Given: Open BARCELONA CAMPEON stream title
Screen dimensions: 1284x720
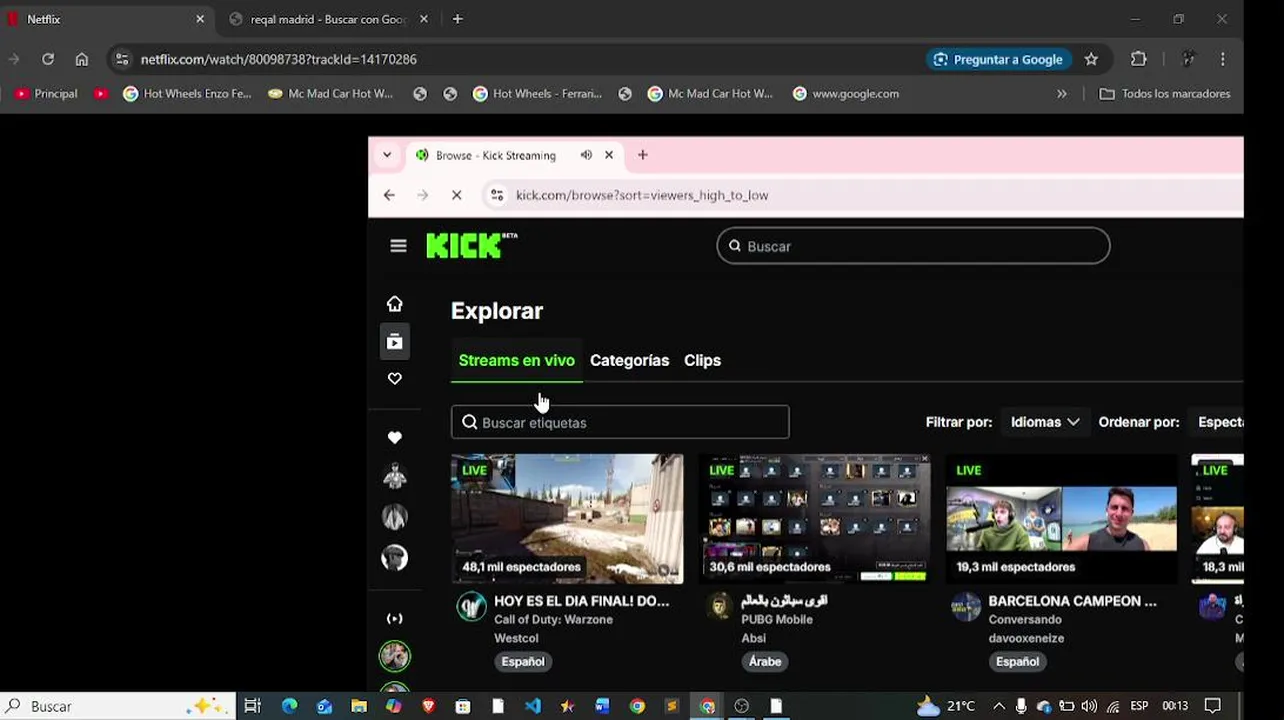Looking at the screenshot, I should click(1072, 601).
